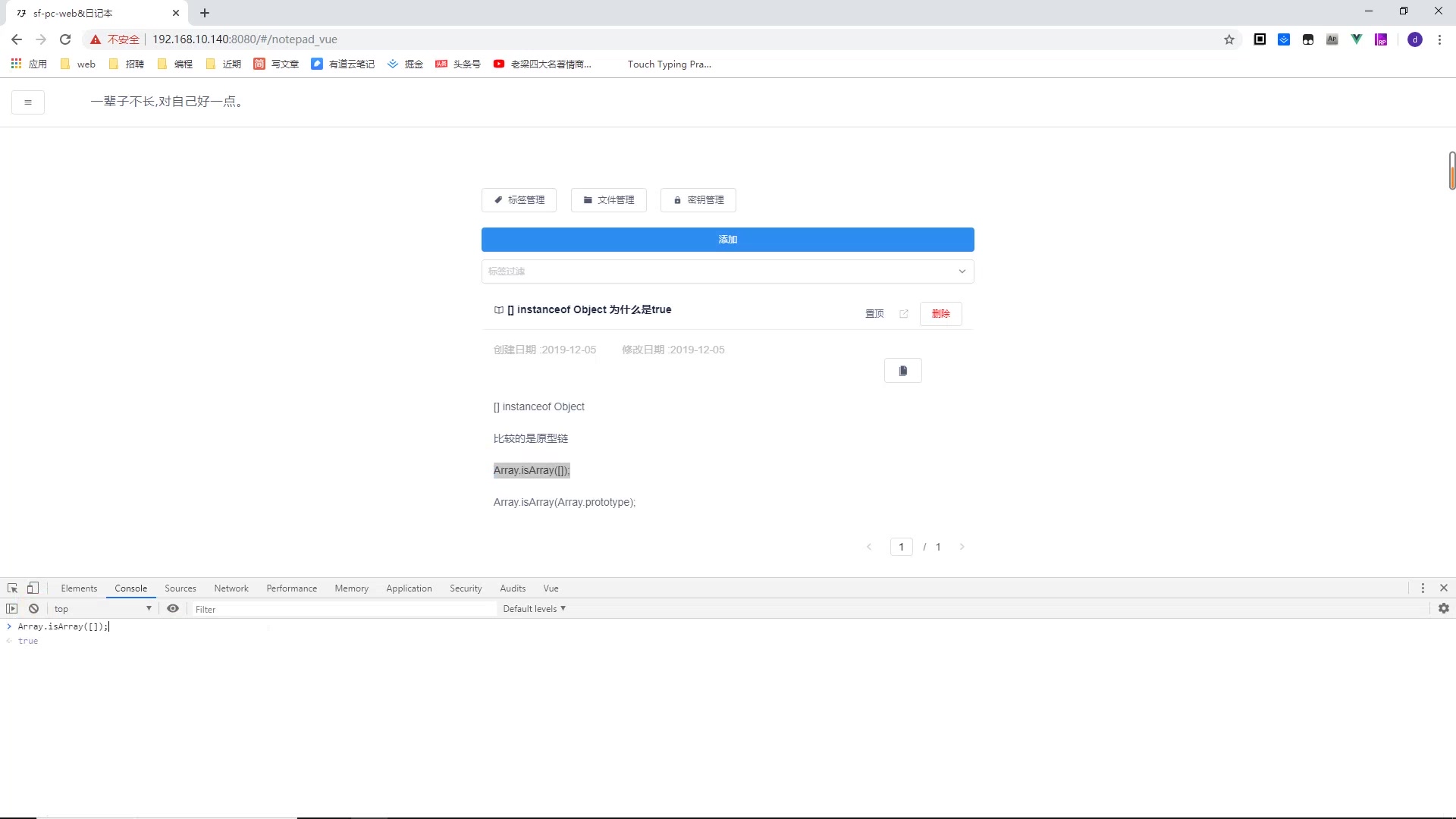Toggle the second checkbox beside note entry
The width and height of the screenshot is (1456, 819).
pos(511,309)
